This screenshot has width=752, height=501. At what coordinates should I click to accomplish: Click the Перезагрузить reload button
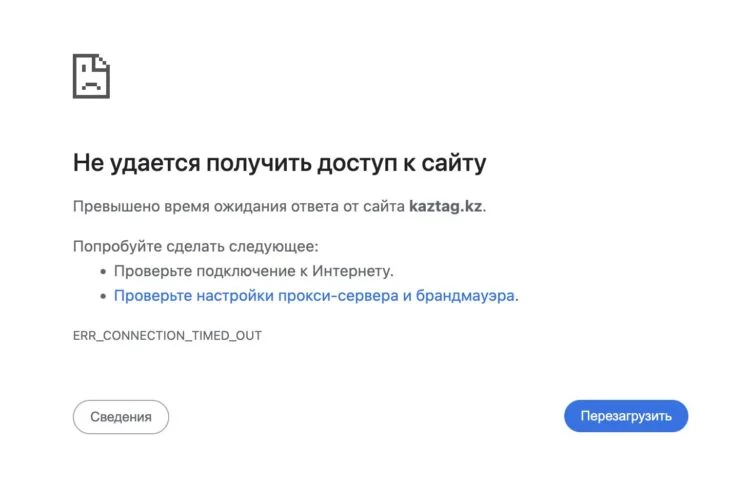[x=626, y=416]
